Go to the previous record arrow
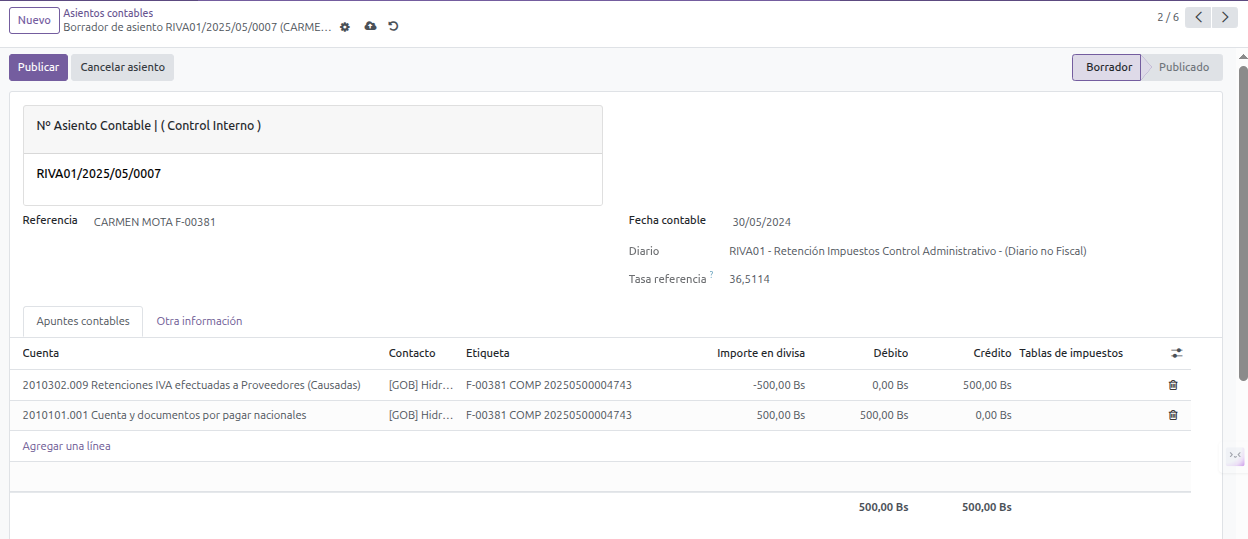 click(1198, 17)
